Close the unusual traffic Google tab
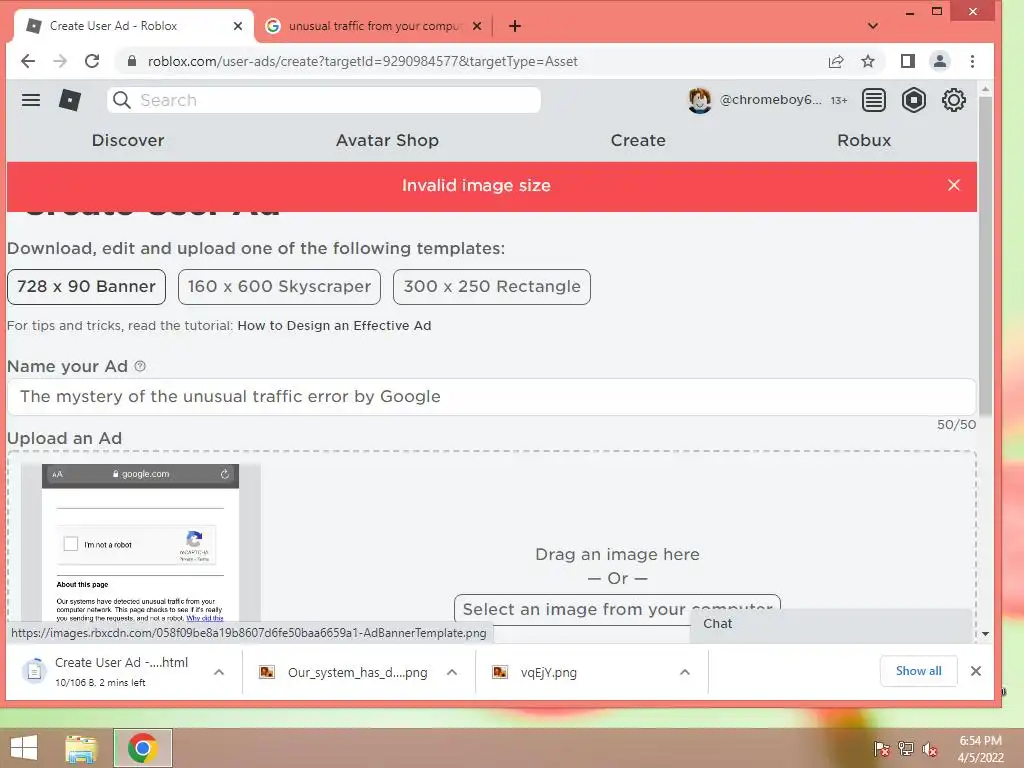 (477, 26)
